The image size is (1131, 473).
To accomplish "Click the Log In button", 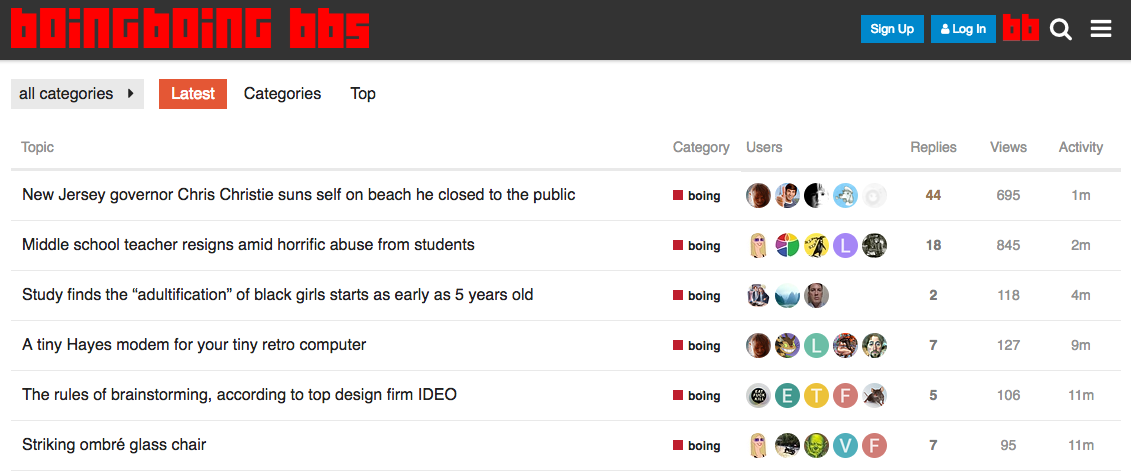I will point(963,29).
